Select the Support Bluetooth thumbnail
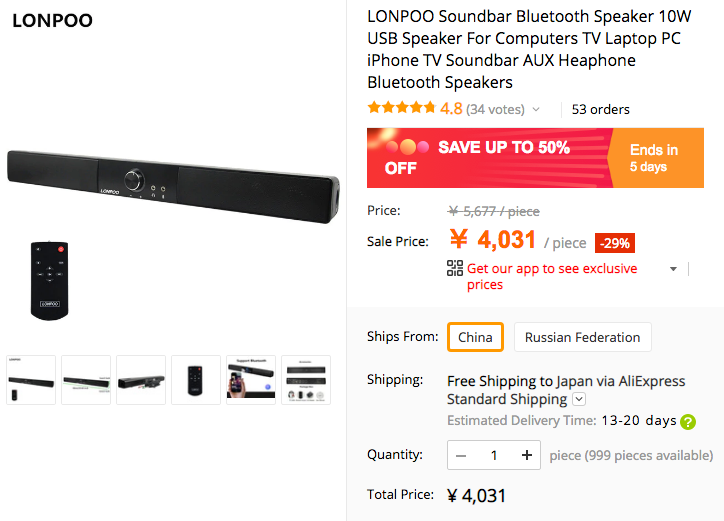 251,380
